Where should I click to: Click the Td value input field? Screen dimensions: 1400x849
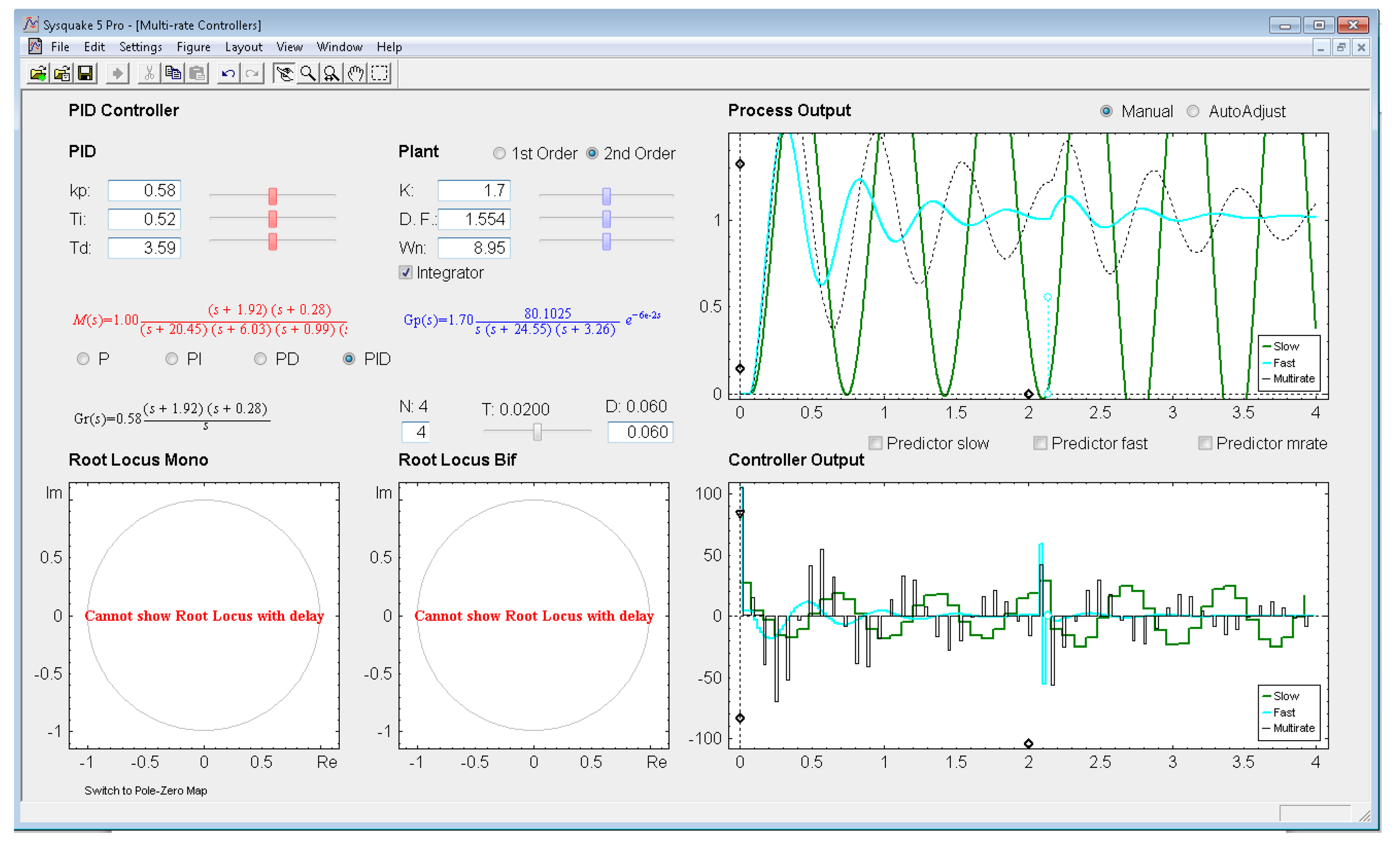(144, 248)
